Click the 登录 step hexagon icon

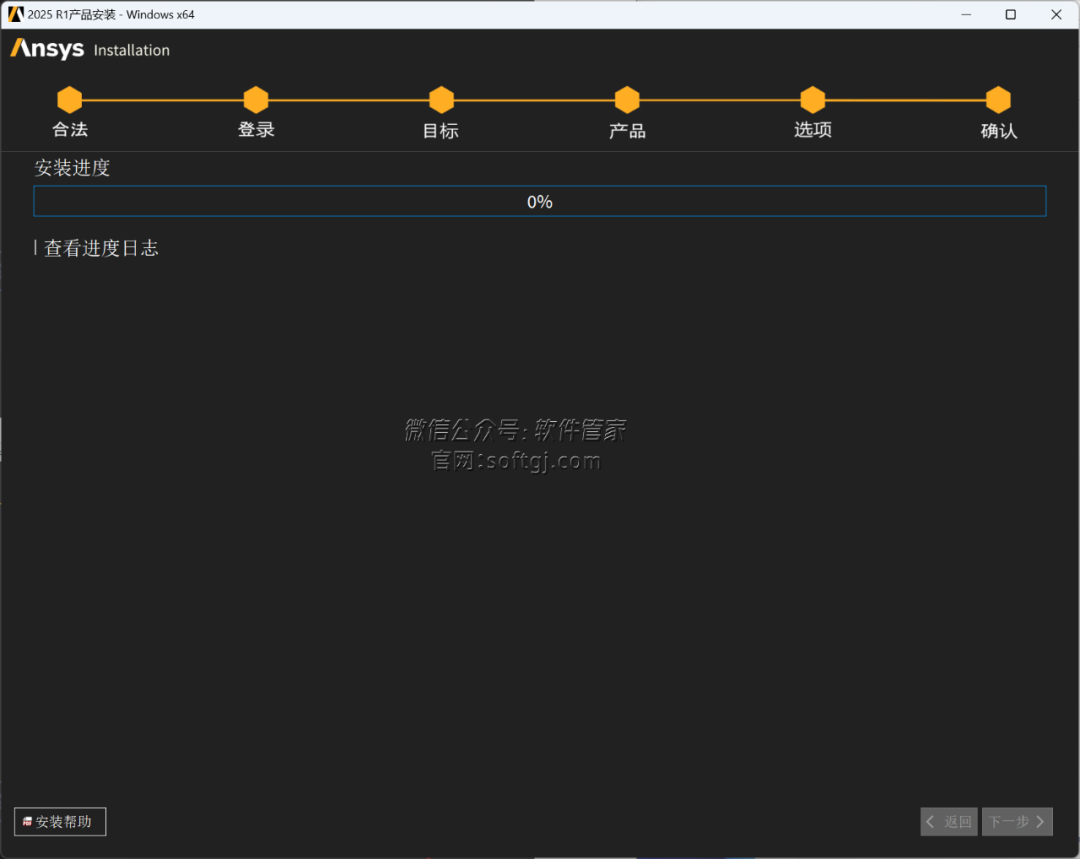(x=256, y=100)
